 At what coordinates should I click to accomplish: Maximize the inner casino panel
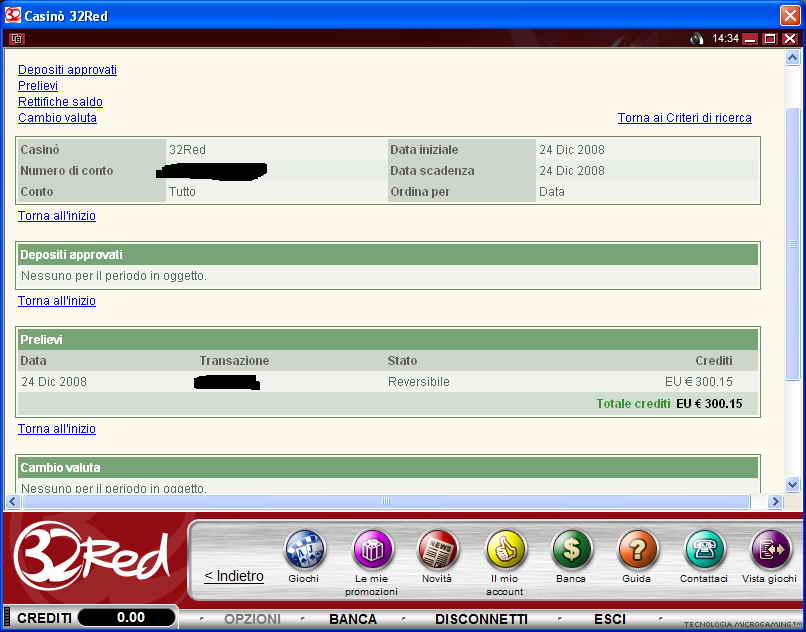click(x=770, y=39)
